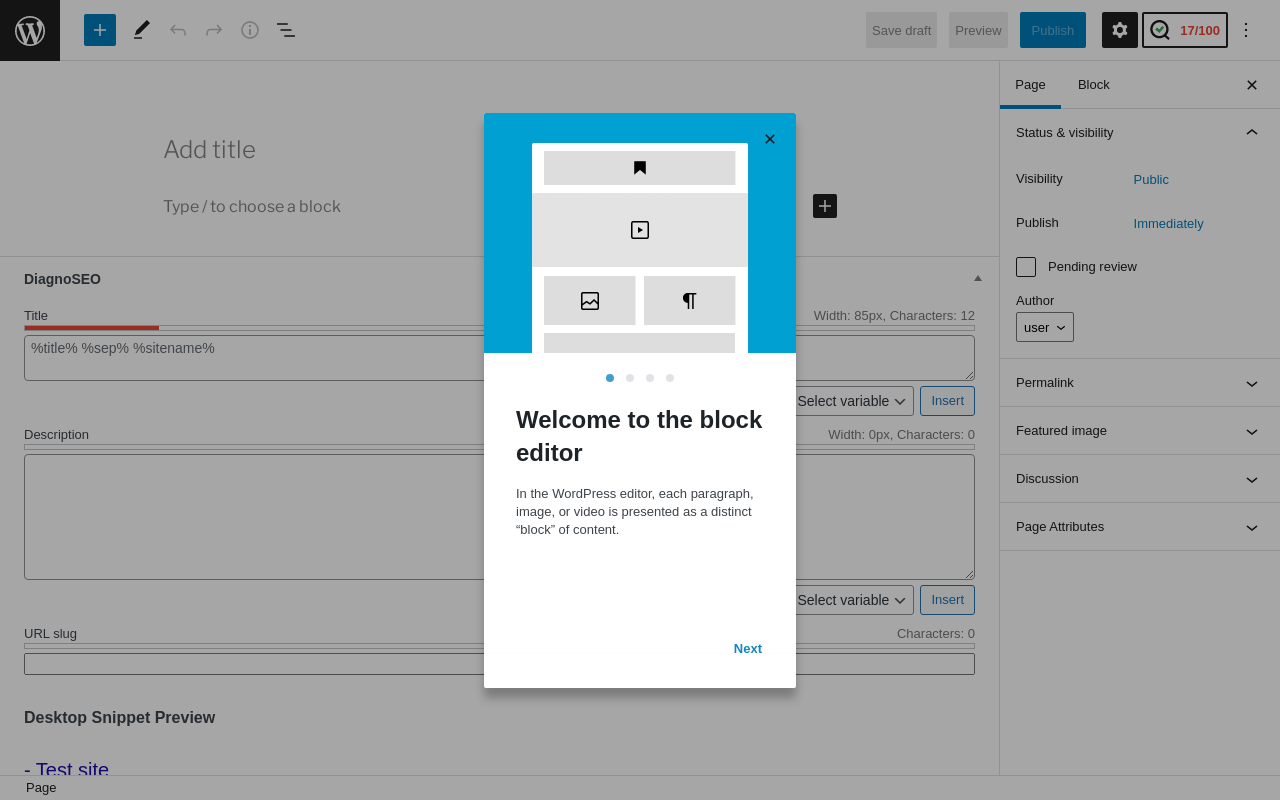The width and height of the screenshot is (1280, 800).
Task: Open DiagnoSEO score 17/100 panel
Action: click(x=1185, y=30)
